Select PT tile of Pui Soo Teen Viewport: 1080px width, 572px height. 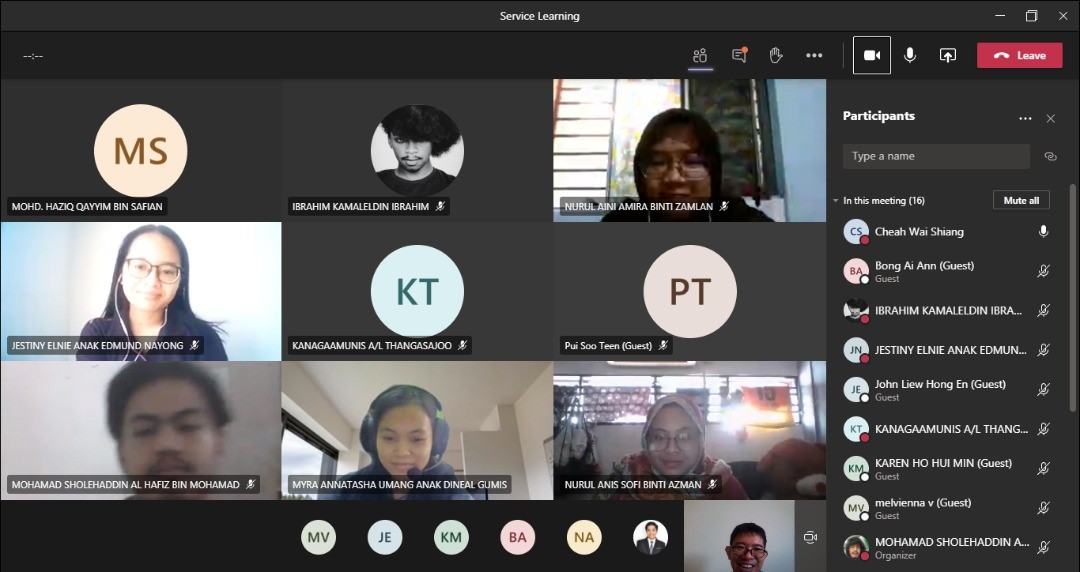click(x=689, y=291)
